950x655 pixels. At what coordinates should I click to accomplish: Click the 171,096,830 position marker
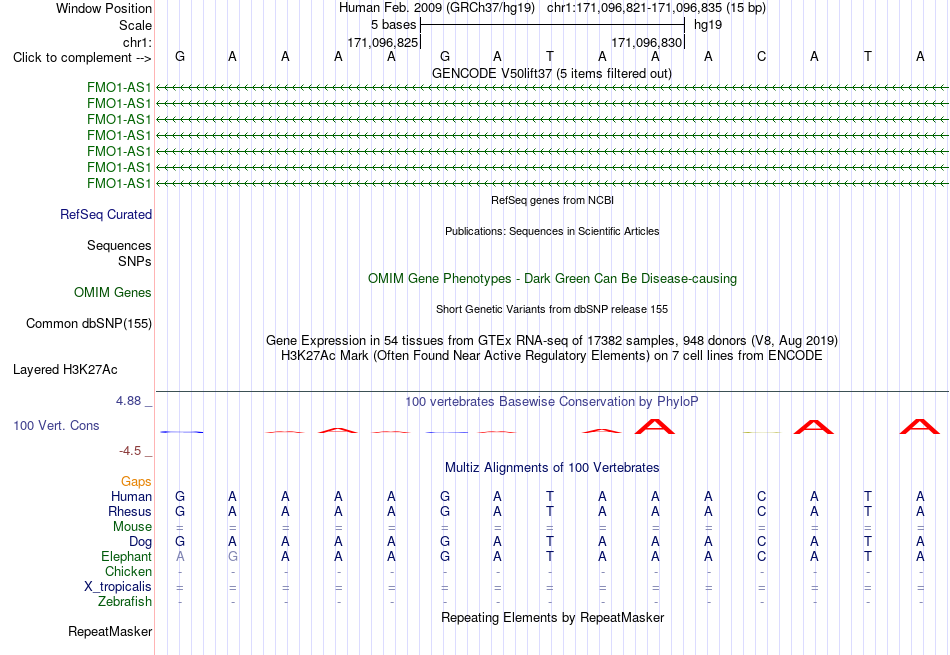click(x=647, y=42)
